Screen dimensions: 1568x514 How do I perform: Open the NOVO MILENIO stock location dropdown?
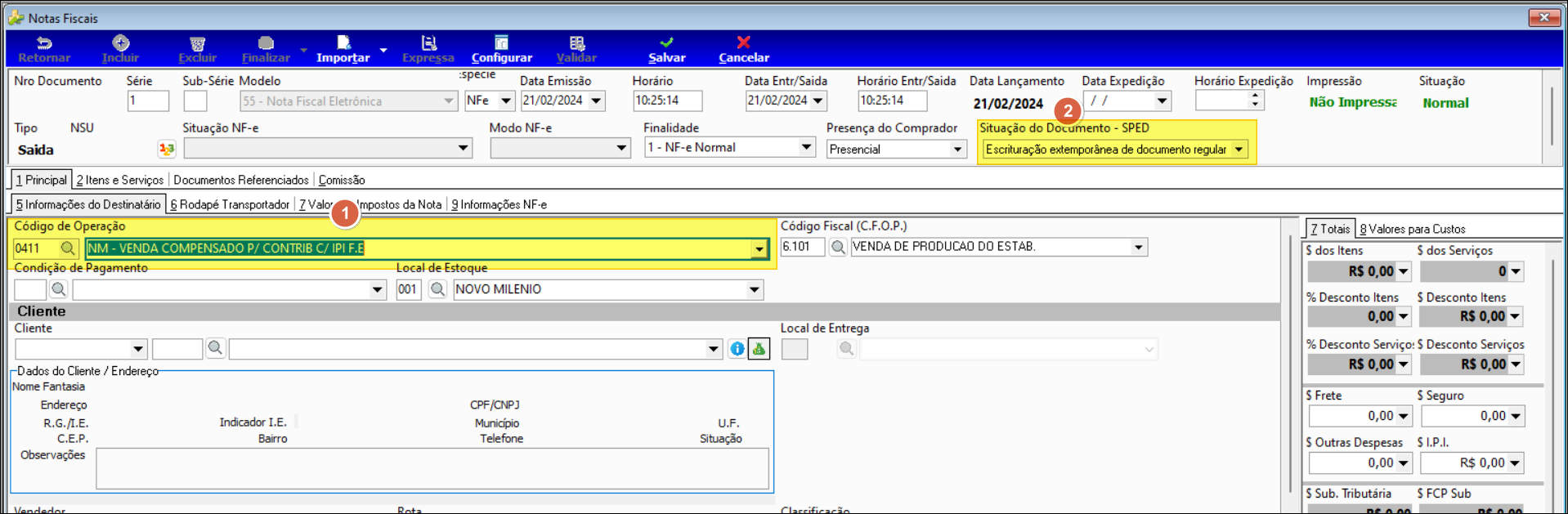755,289
